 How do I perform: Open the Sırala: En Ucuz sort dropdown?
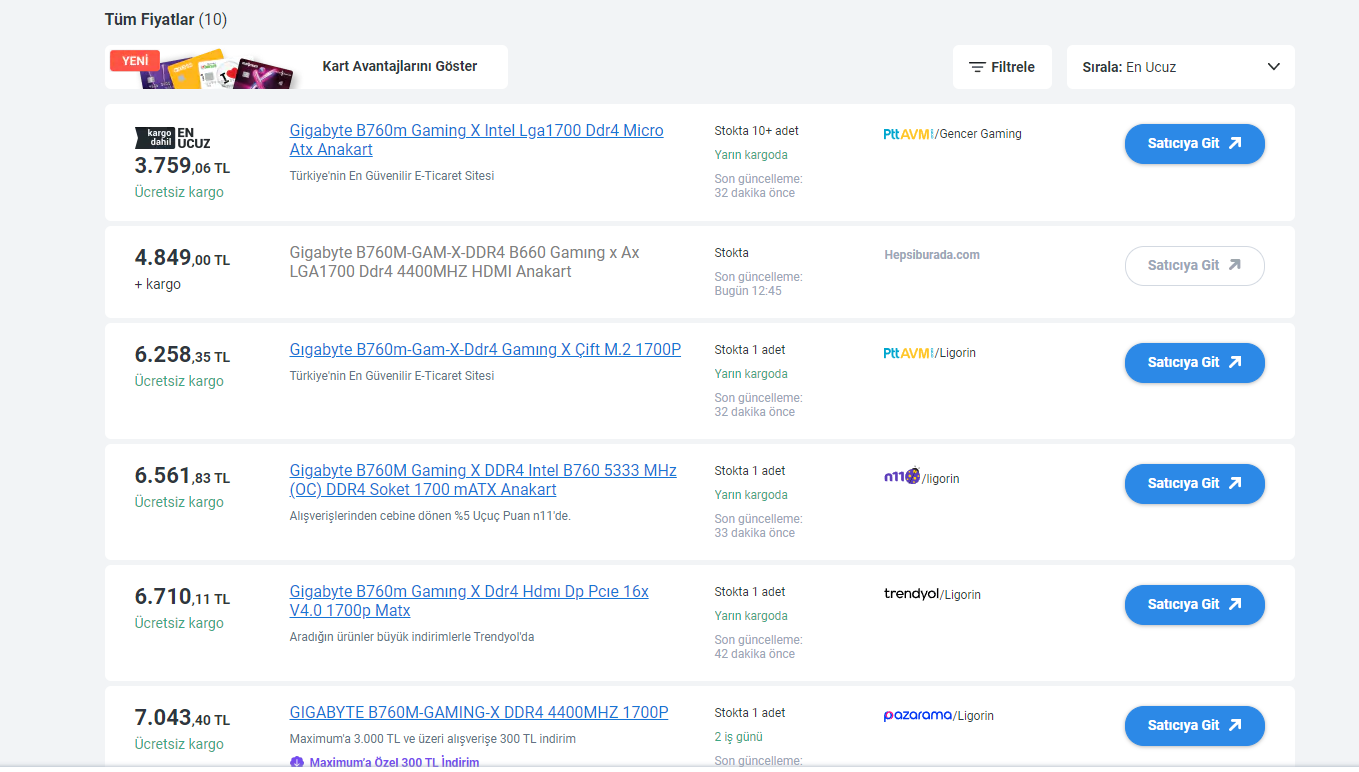tap(1181, 67)
